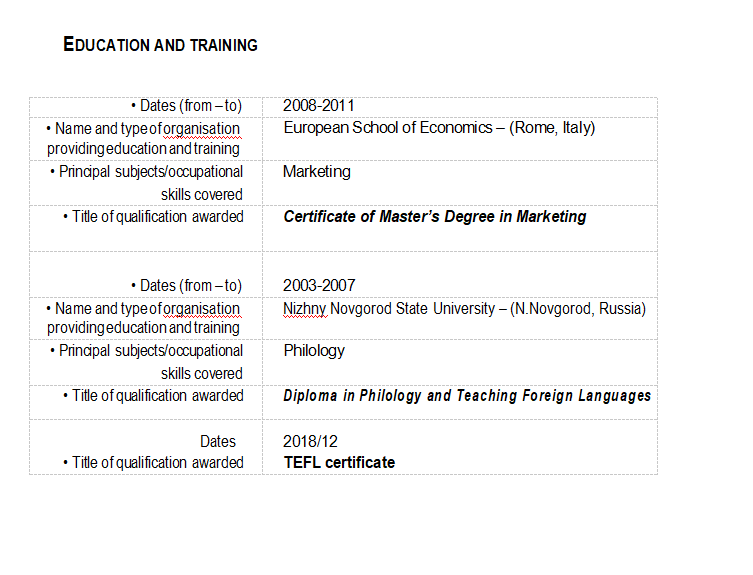Click the Dates (from – to) label beside 2003-2007
753x575 pixels.
(x=186, y=286)
